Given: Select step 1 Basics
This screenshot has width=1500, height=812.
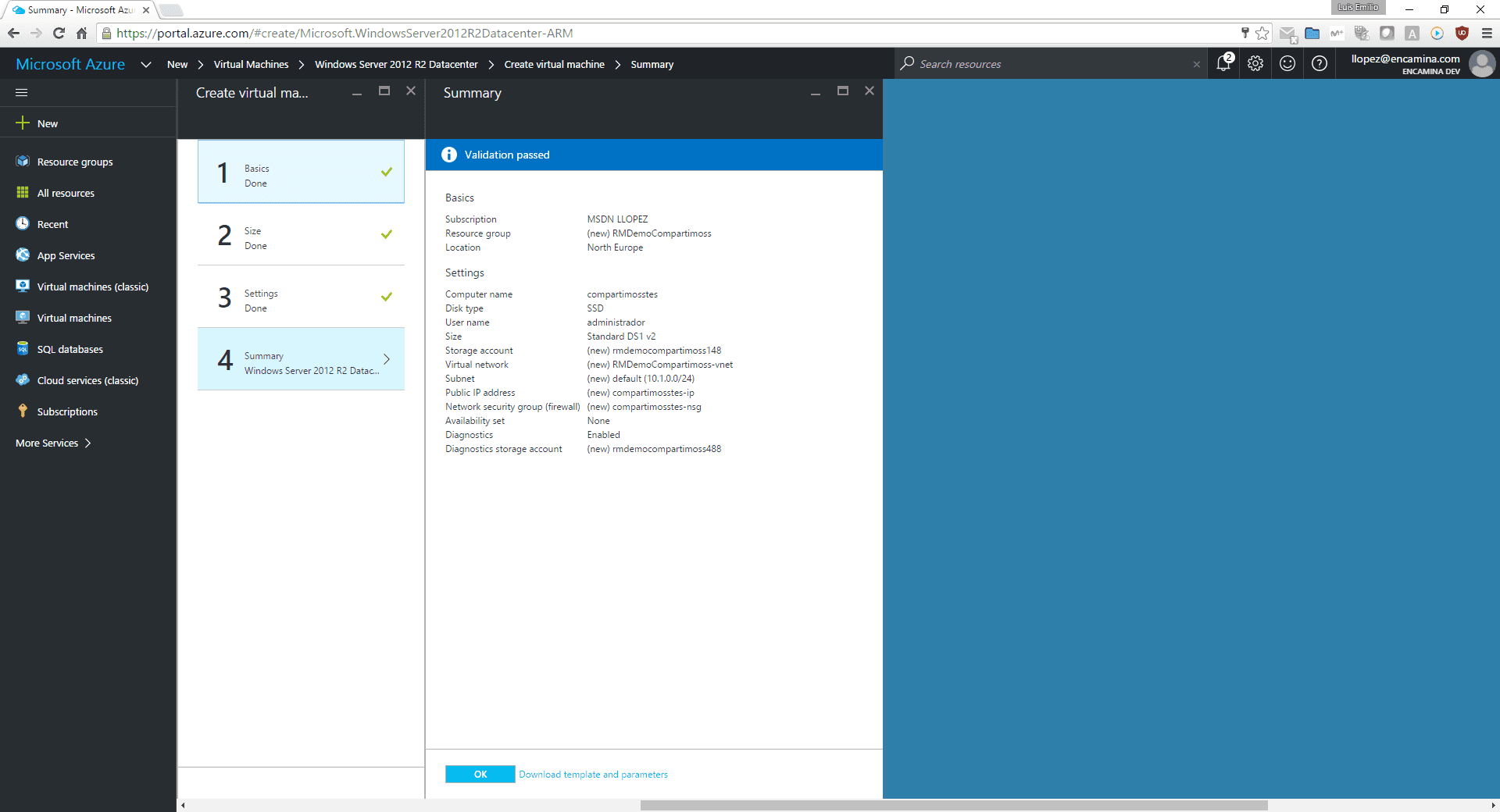Looking at the screenshot, I should 301,172.
